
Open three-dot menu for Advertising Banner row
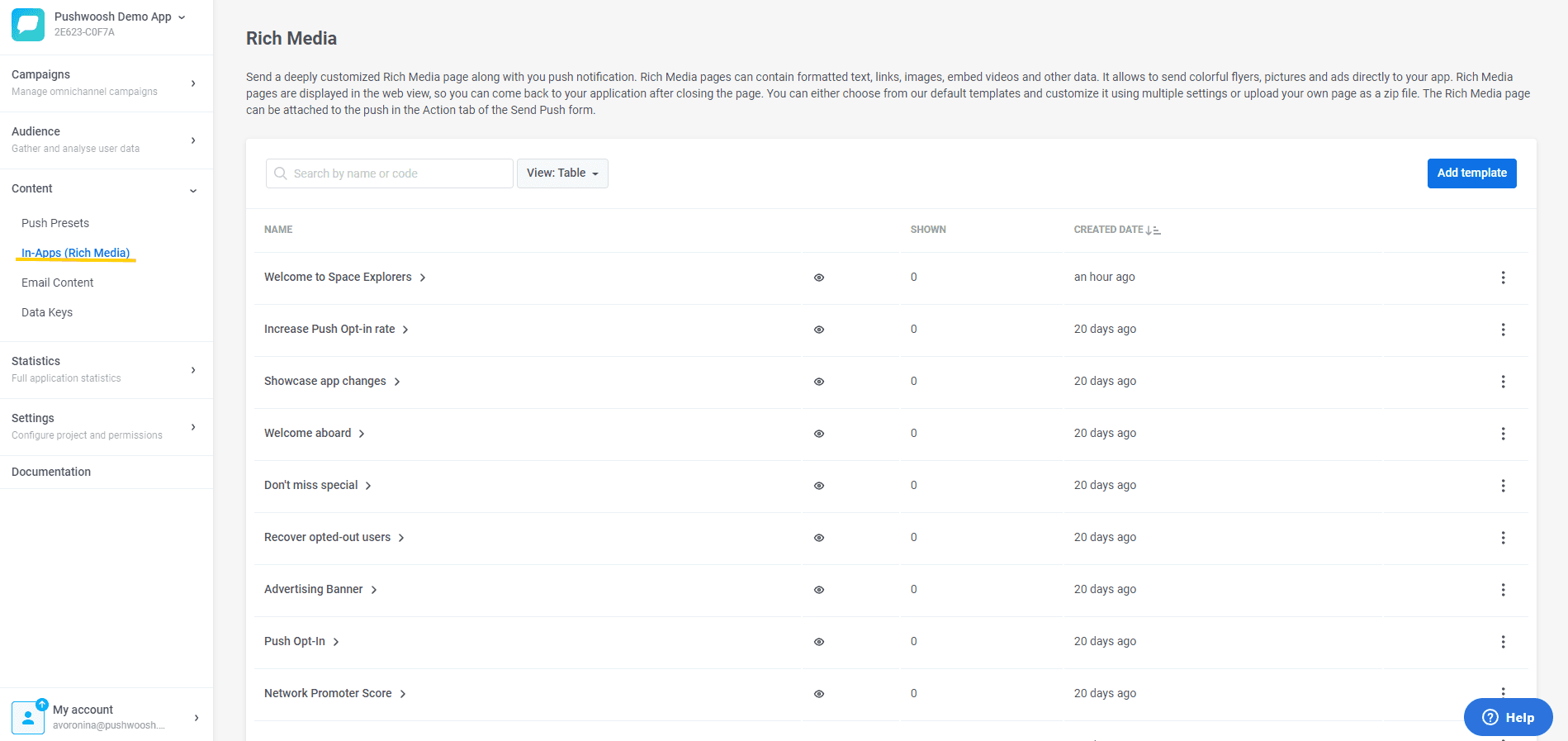[x=1503, y=590]
